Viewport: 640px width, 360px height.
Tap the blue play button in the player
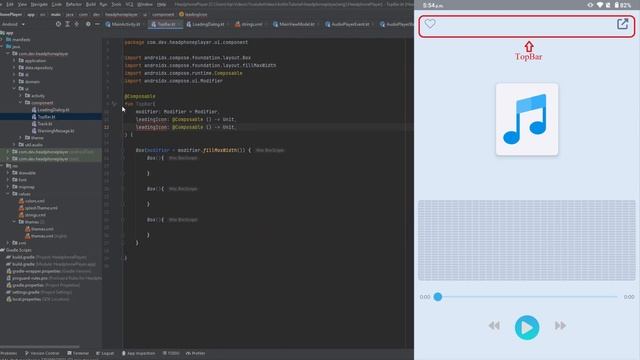coord(527,327)
